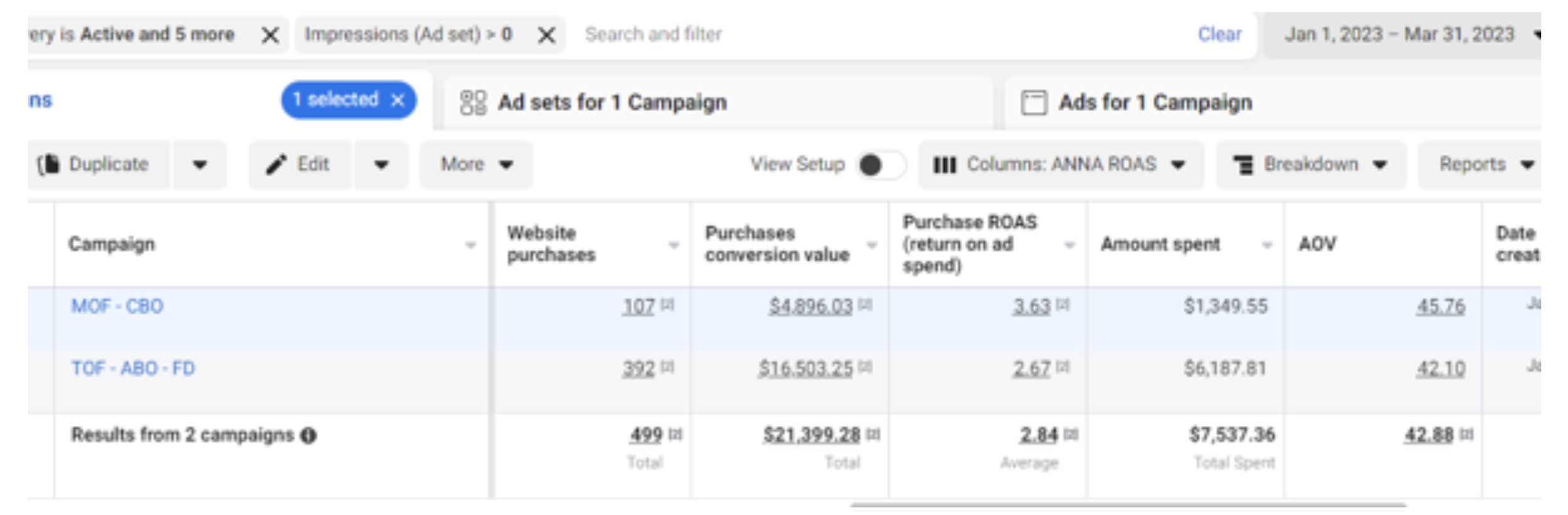Image resolution: width=1568 pixels, height=515 pixels.
Task: Open Purchases conversion value column menu arrow
Action: (x=871, y=245)
